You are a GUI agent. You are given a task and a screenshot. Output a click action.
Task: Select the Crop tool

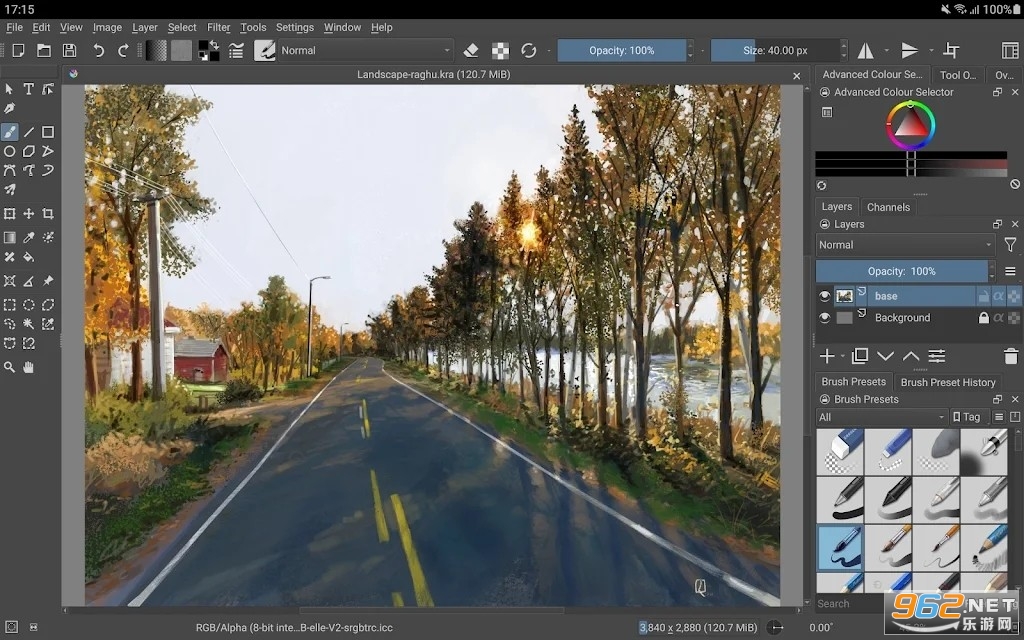pos(48,214)
